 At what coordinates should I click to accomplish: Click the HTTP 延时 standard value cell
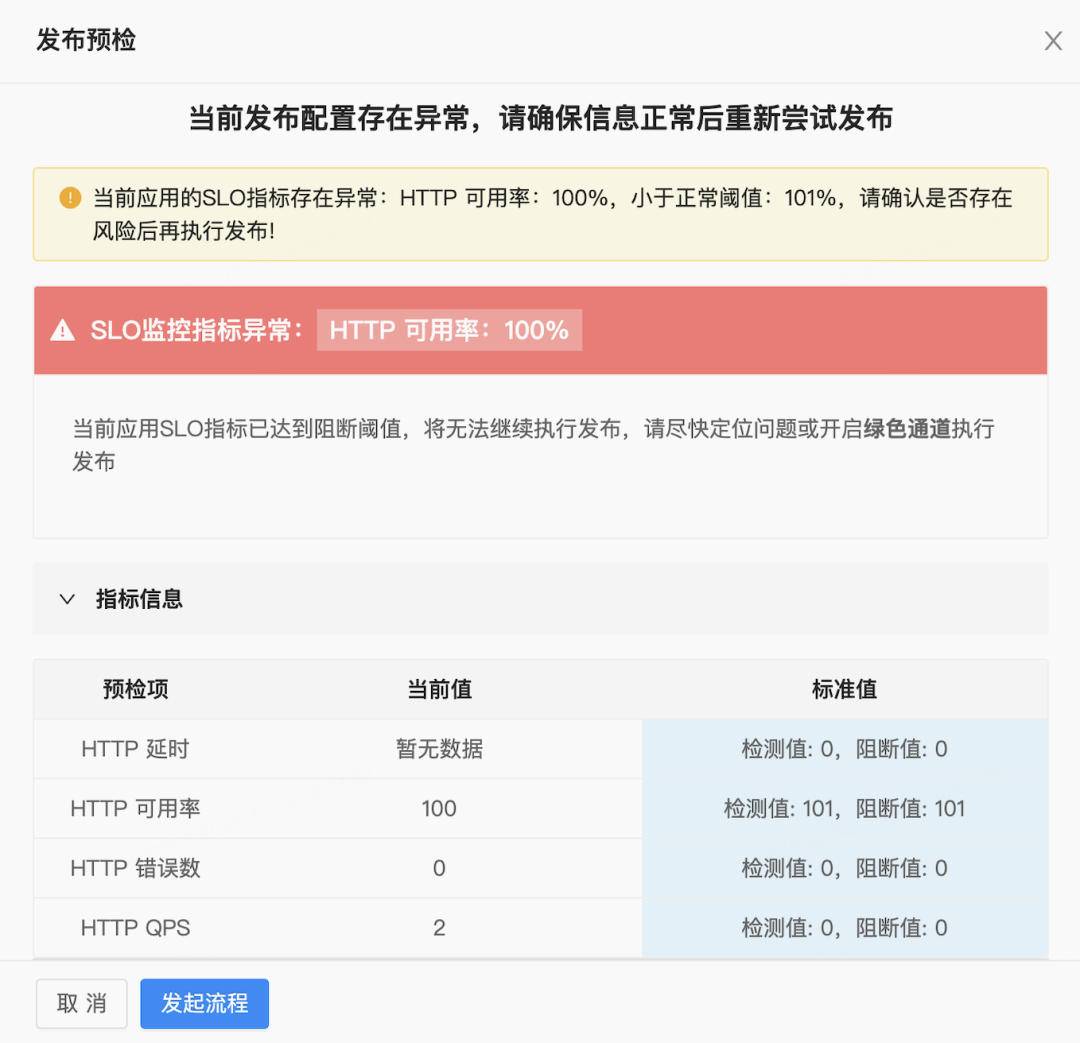pos(844,749)
